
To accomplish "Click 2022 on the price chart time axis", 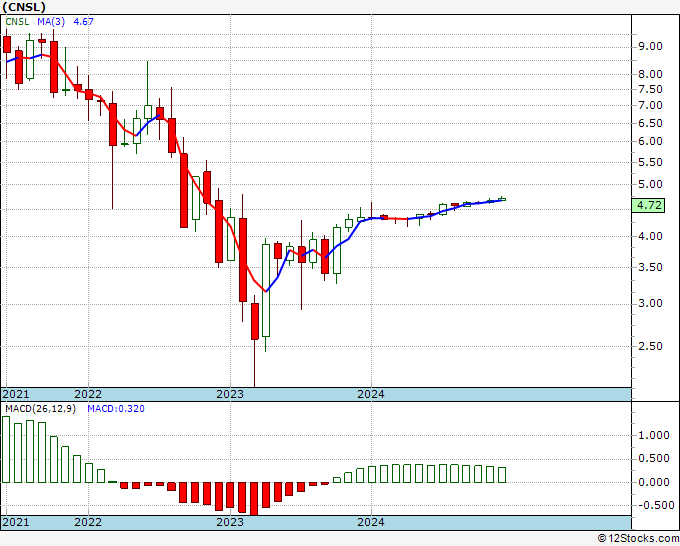I will [88, 394].
